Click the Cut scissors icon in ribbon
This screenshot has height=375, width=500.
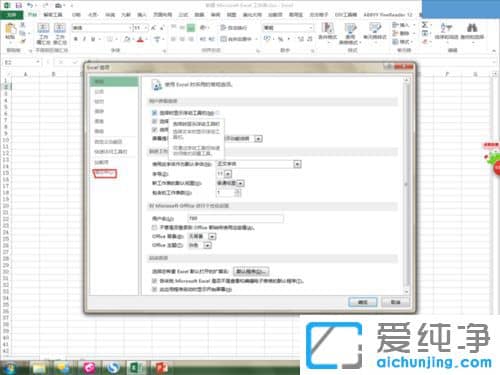tap(23, 25)
